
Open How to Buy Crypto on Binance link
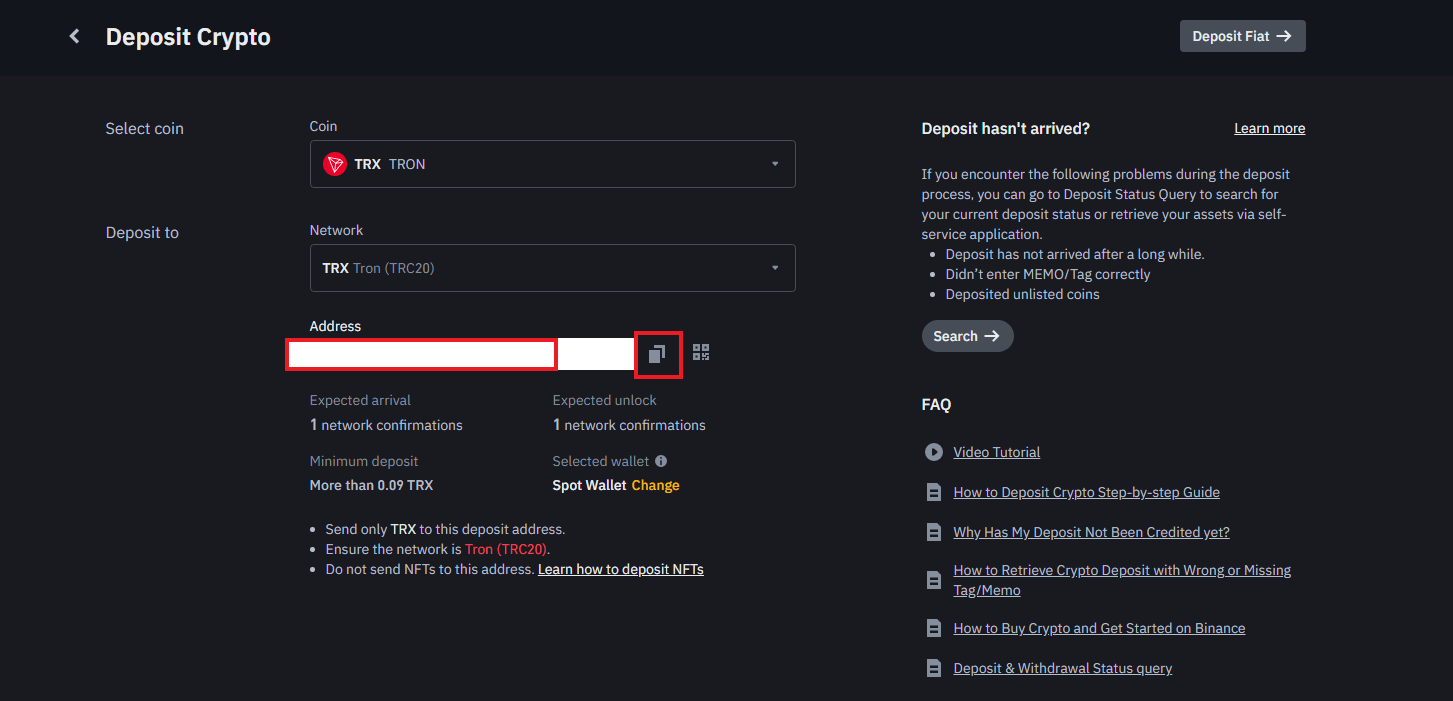pos(1100,628)
